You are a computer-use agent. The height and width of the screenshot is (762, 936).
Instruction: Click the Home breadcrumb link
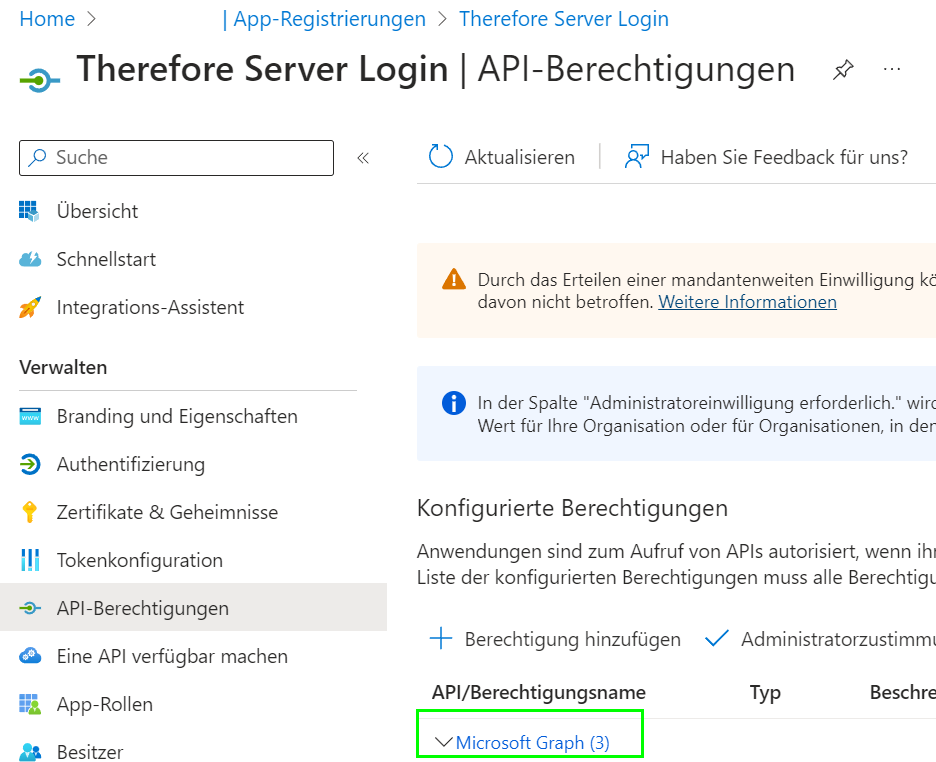point(47,19)
